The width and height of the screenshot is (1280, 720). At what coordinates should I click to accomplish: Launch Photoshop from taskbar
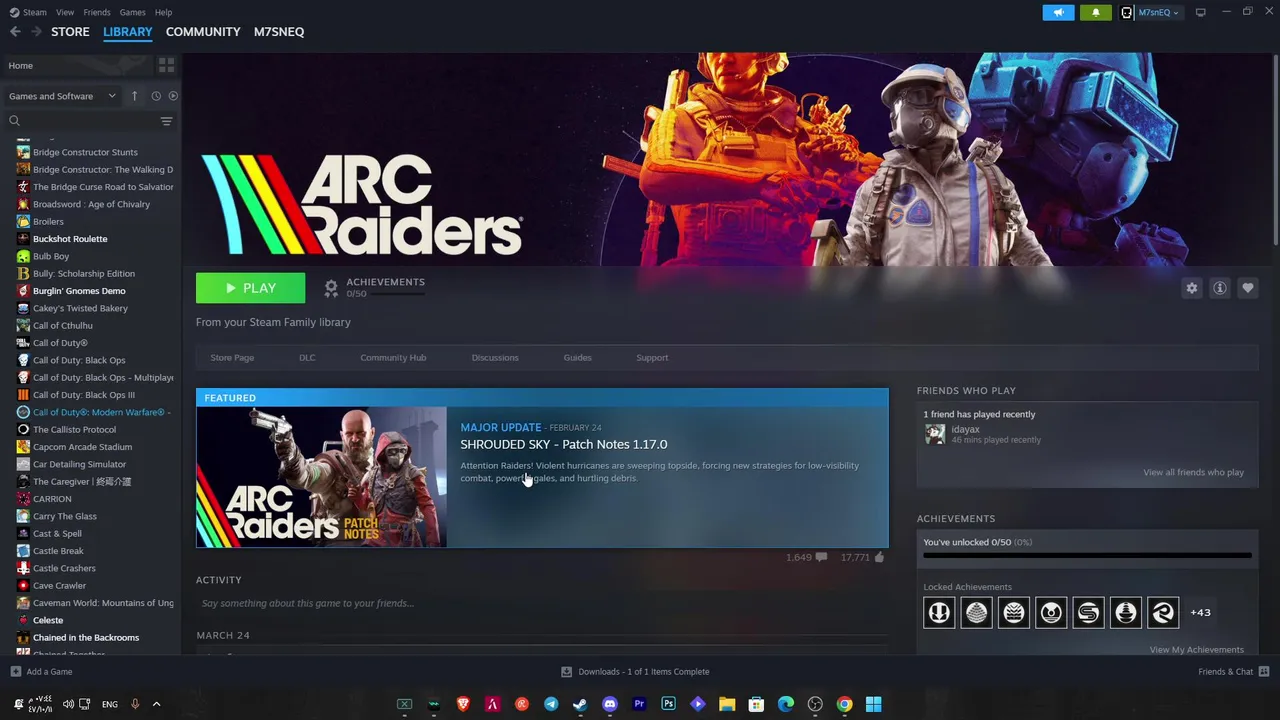point(668,704)
